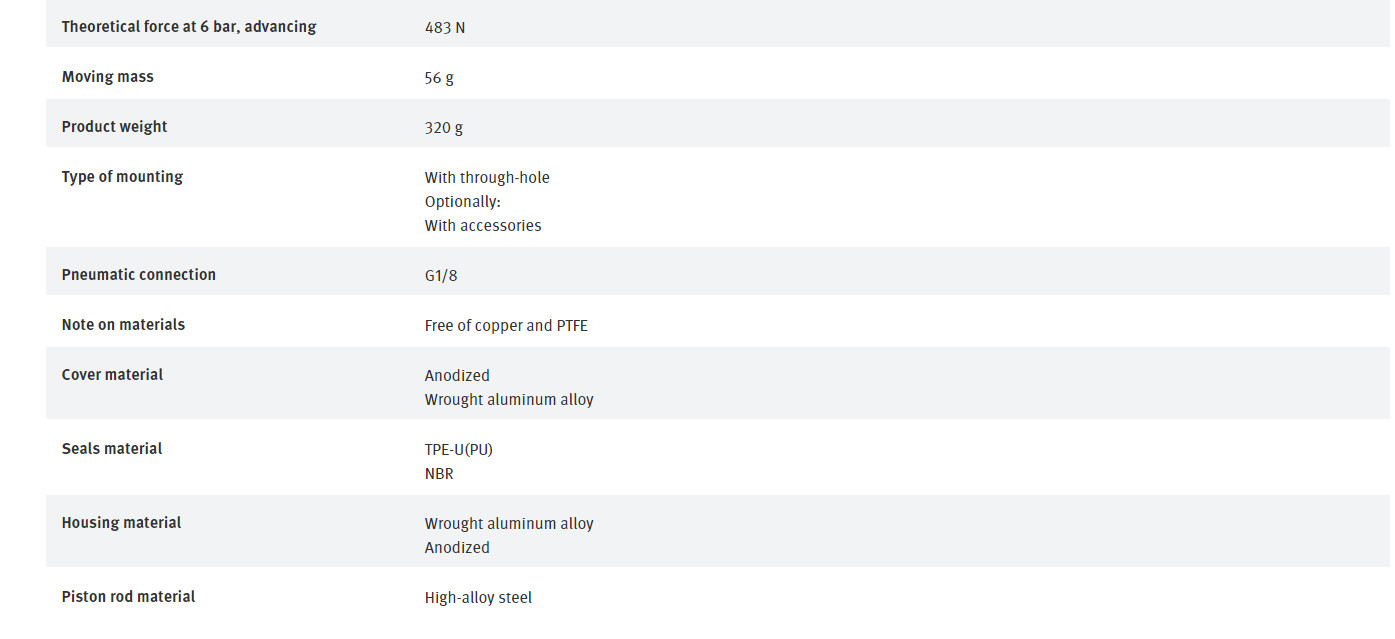Image resolution: width=1395 pixels, height=639 pixels.
Task: Select the 'High-alloy steel' value
Action: [478, 598]
